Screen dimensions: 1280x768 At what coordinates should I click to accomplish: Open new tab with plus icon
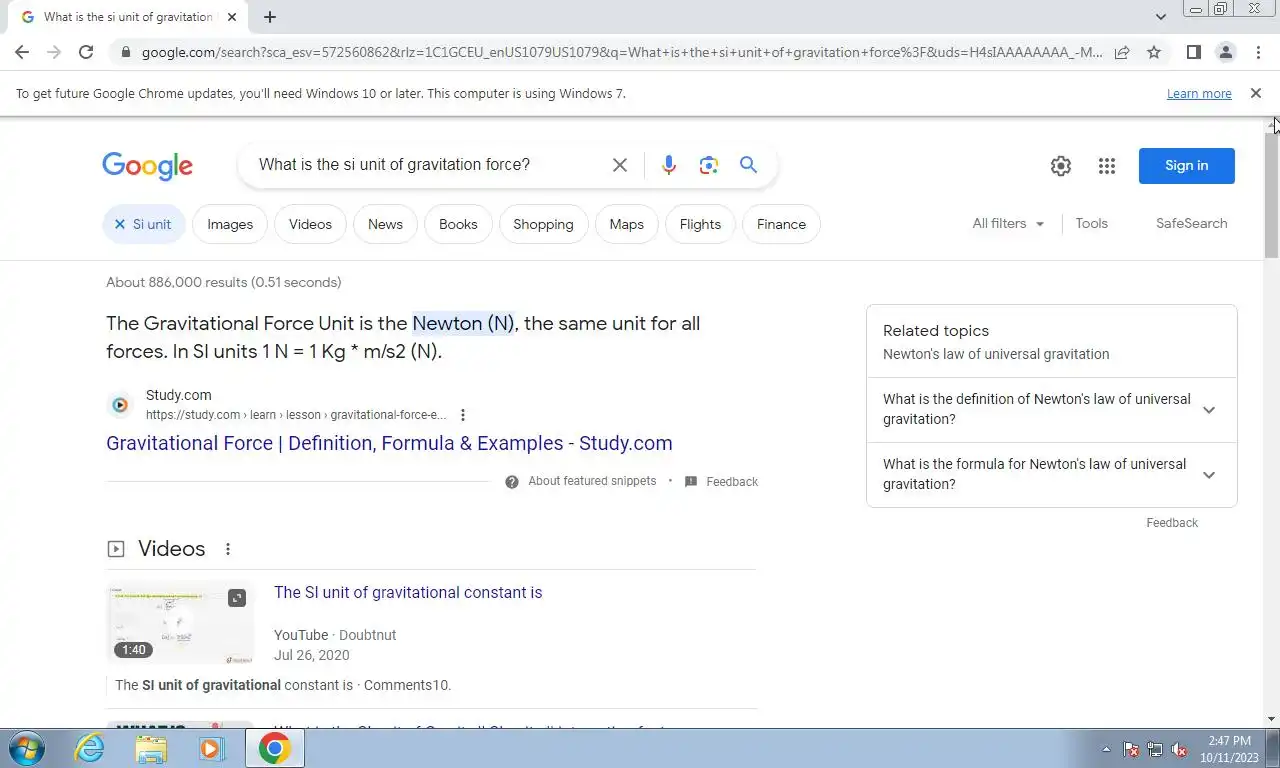click(x=270, y=17)
